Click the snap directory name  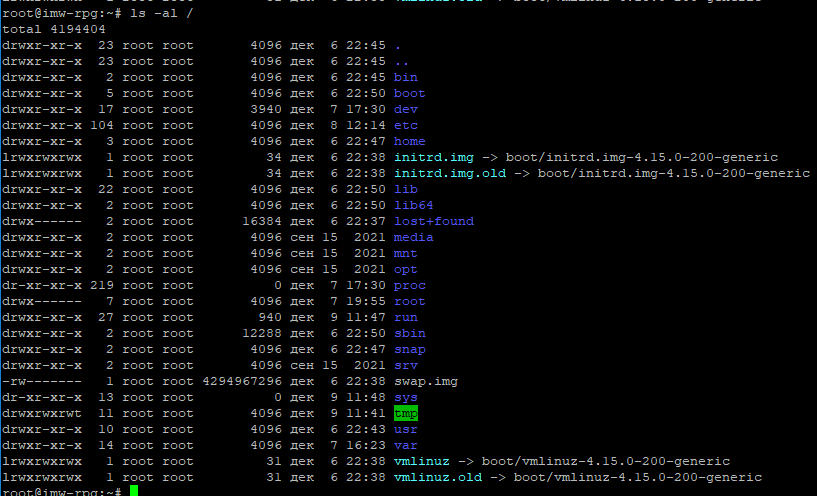(x=409, y=349)
